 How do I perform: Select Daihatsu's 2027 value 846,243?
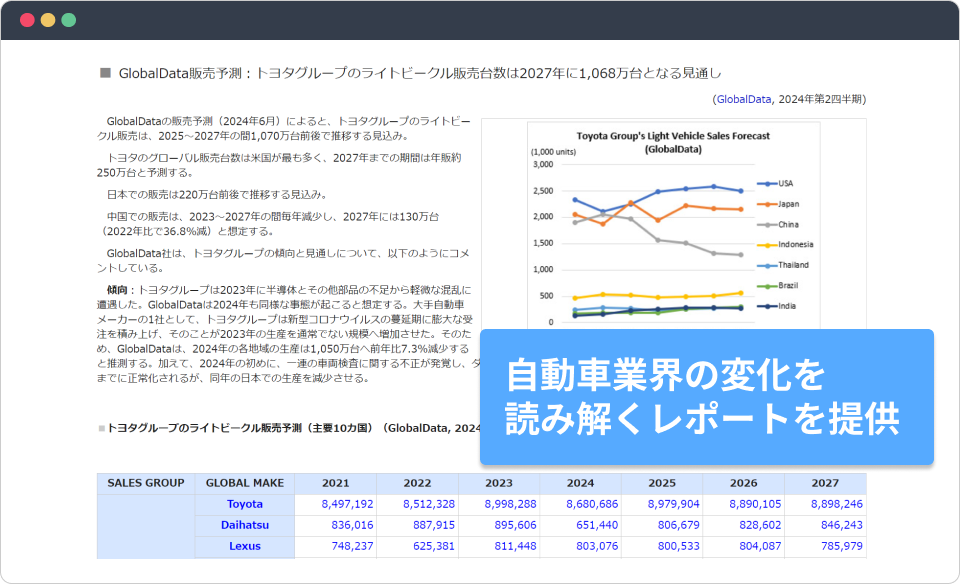[x=842, y=525]
